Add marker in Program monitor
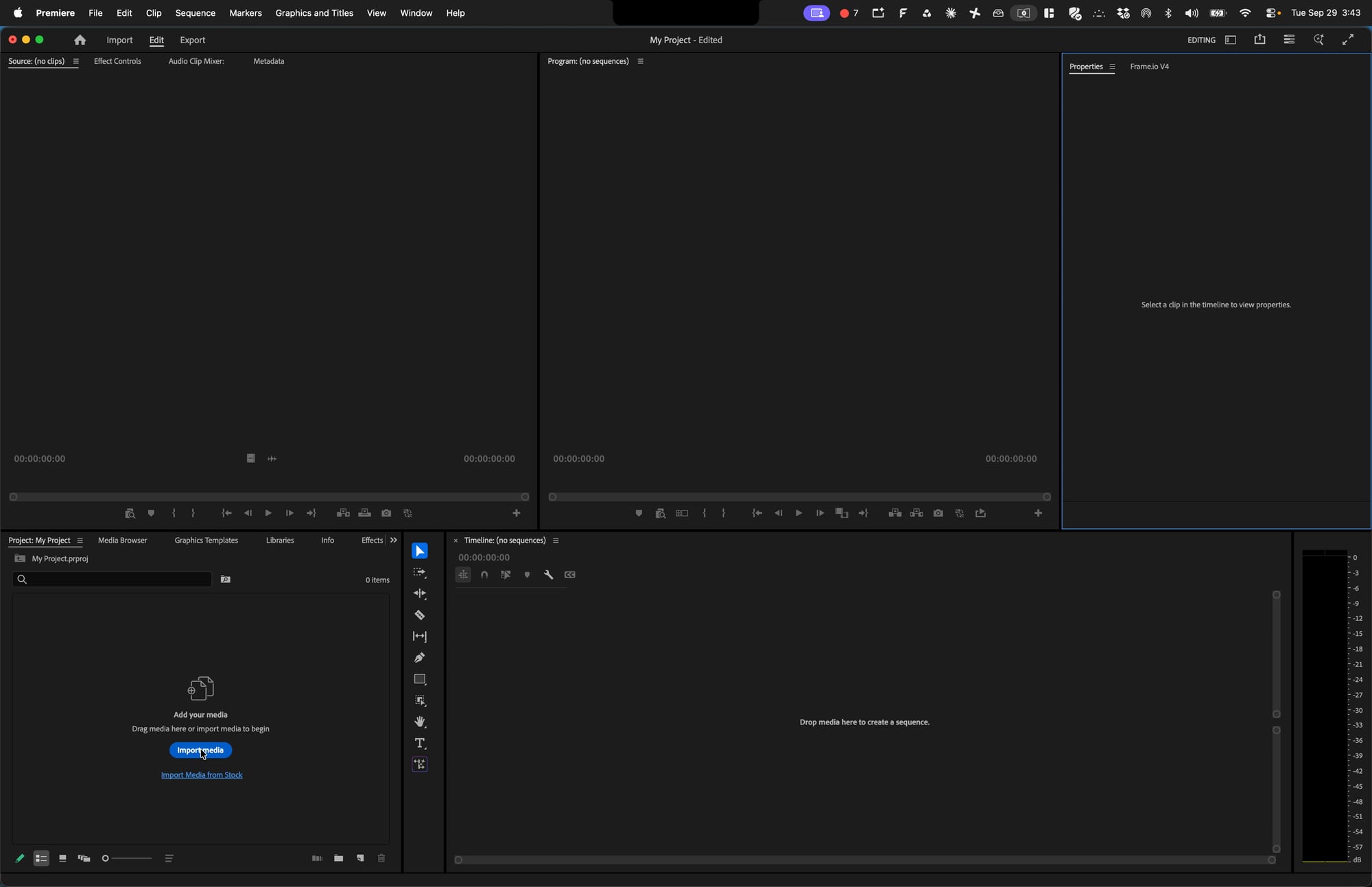The width and height of the screenshot is (1372, 887). 639,513
